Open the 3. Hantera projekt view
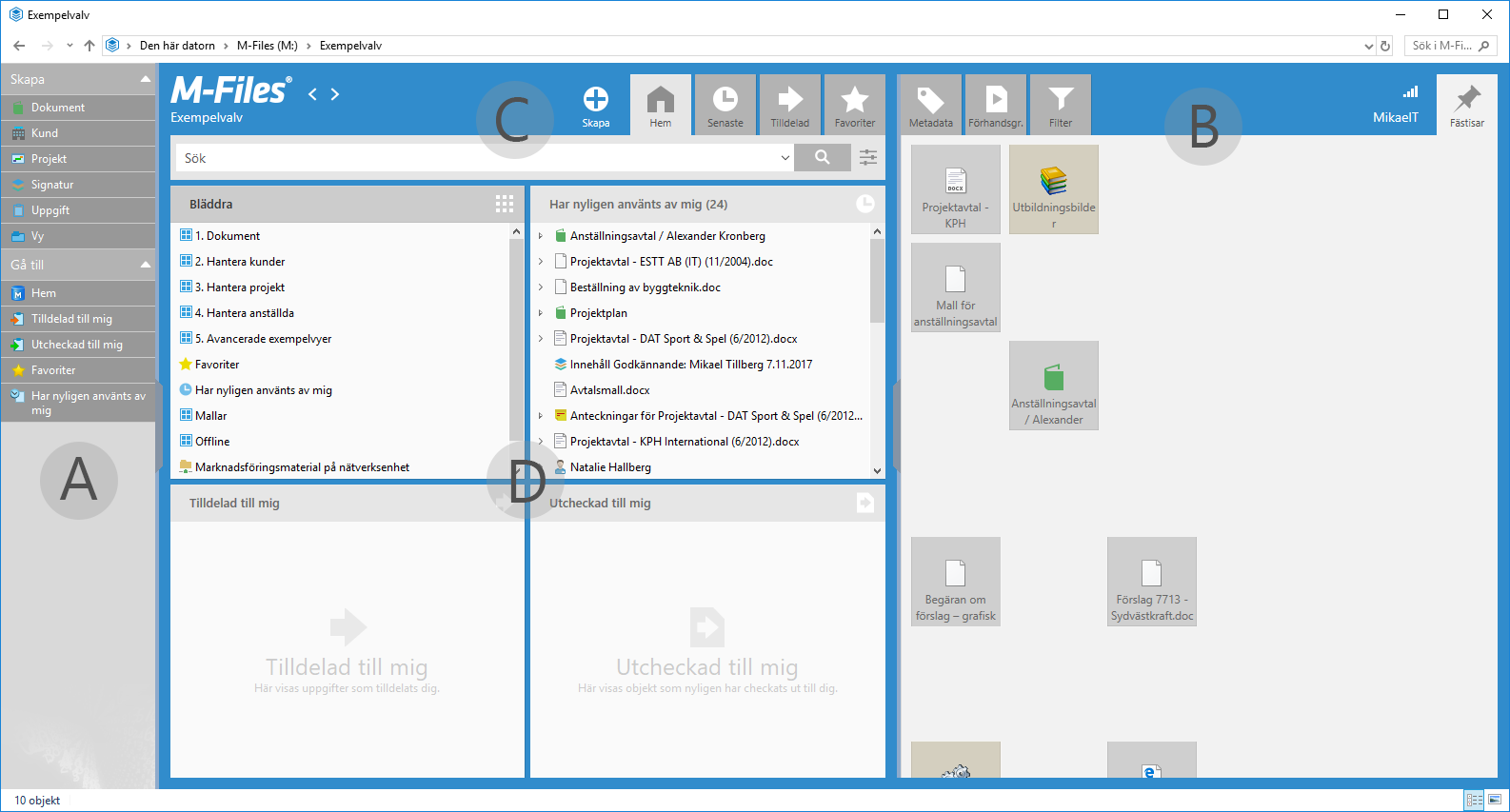Viewport: 1510px width, 812px height. [x=240, y=287]
